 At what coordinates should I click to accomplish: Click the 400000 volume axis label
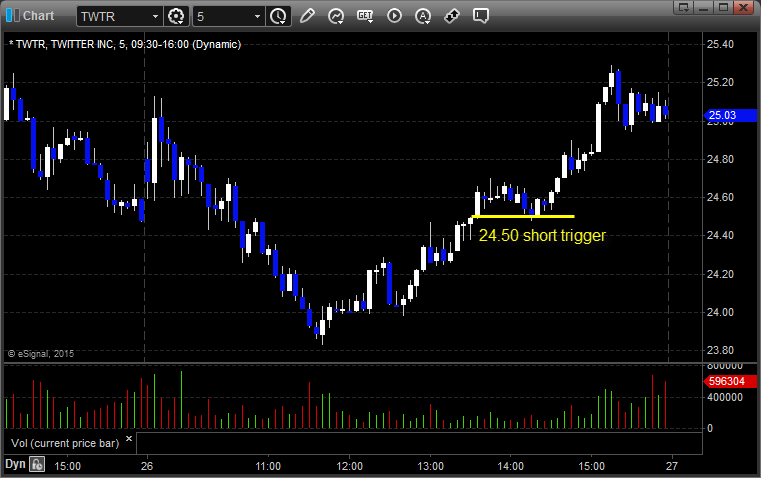(725, 397)
